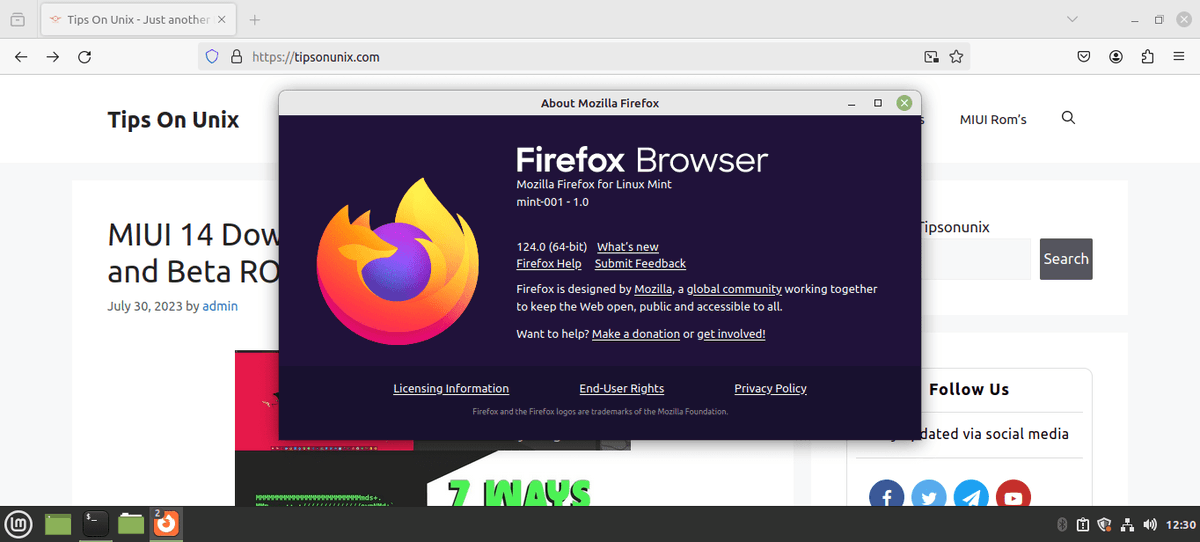Image resolution: width=1200 pixels, height=542 pixels.
Task: Open the Linux Mint start menu
Action: click(19, 523)
